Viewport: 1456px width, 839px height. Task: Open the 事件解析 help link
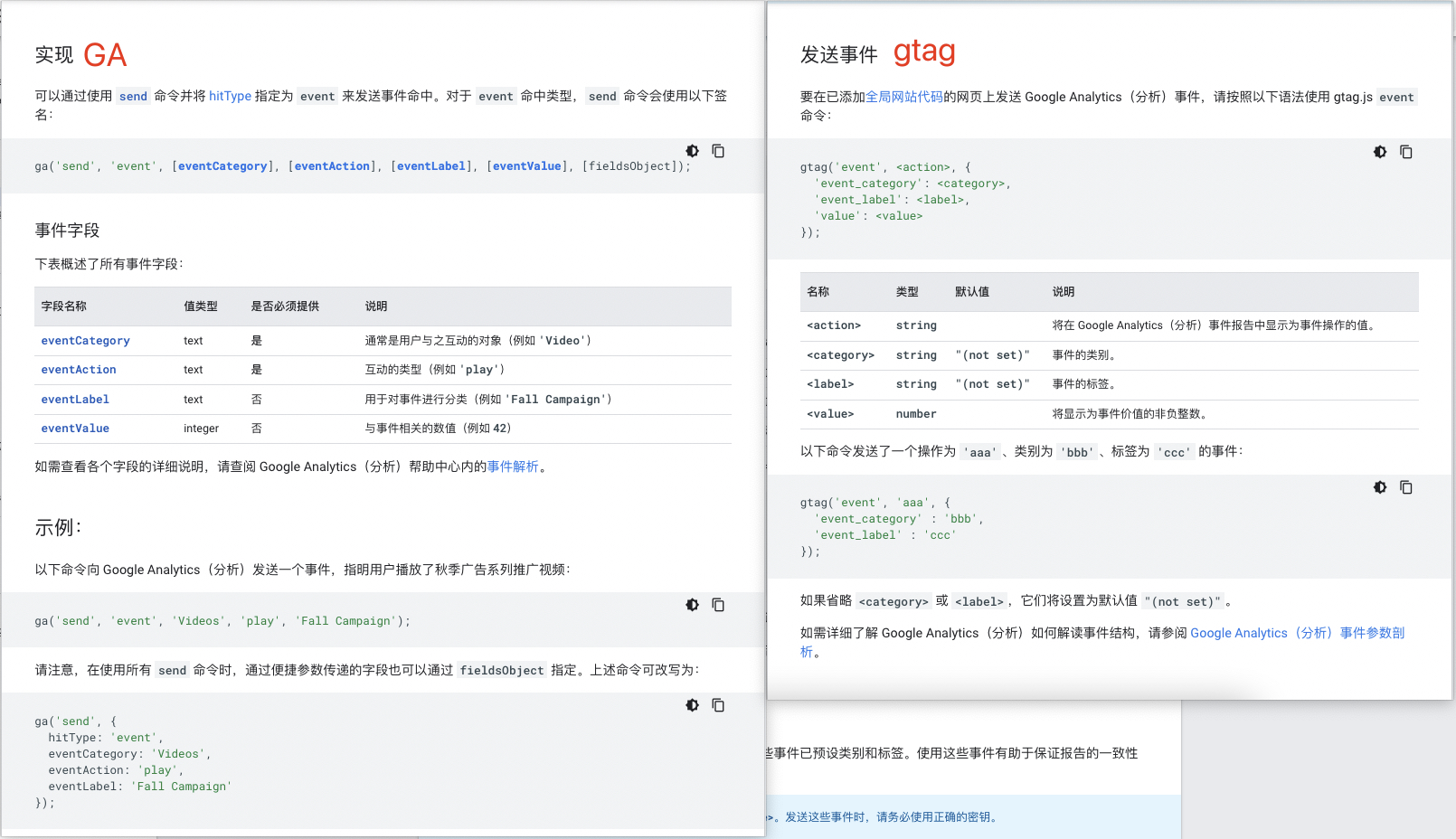[x=512, y=467]
